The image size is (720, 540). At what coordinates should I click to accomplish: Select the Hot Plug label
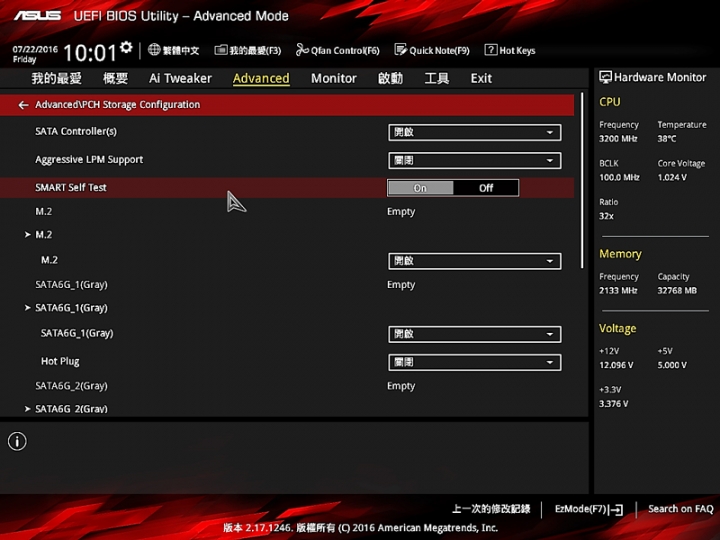pos(60,361)
